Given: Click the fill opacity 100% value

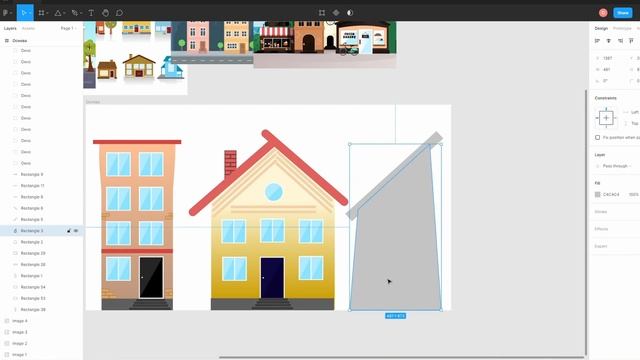Looking at the screenshot, I should coord(633,194).
